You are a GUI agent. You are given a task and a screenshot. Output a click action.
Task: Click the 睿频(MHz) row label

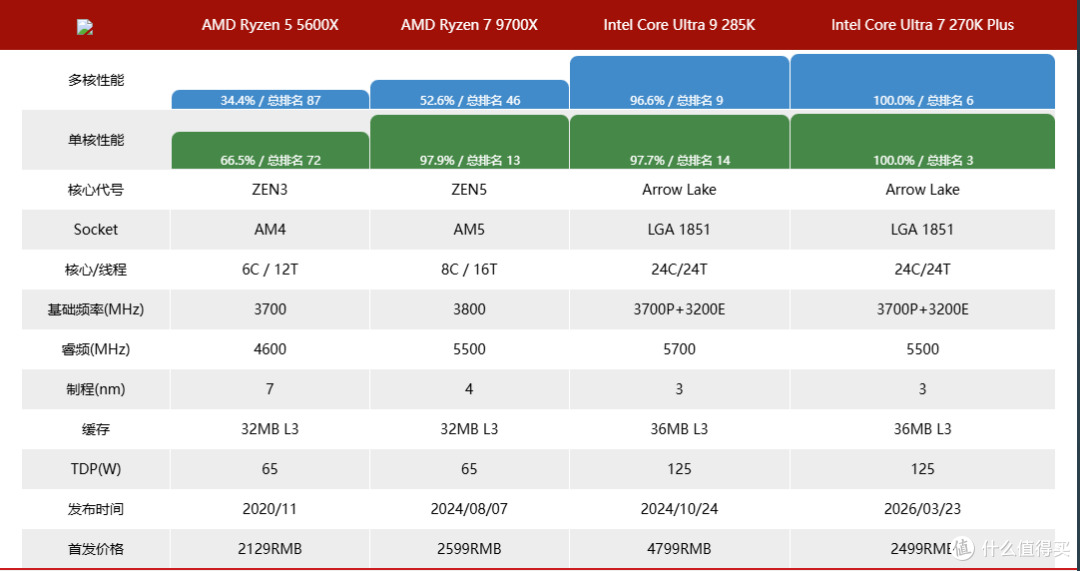click(x=96, y=349)
